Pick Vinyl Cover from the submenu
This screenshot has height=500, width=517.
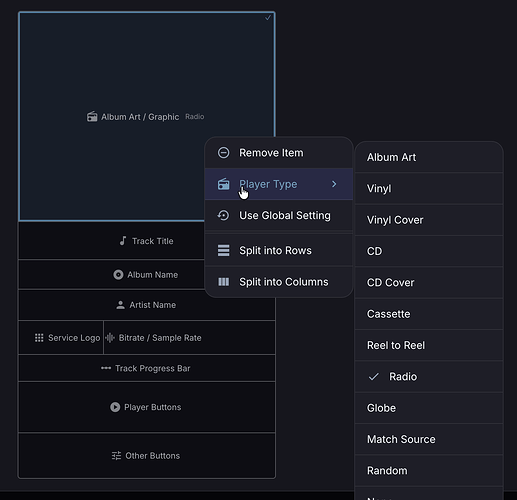click(429, 220)
